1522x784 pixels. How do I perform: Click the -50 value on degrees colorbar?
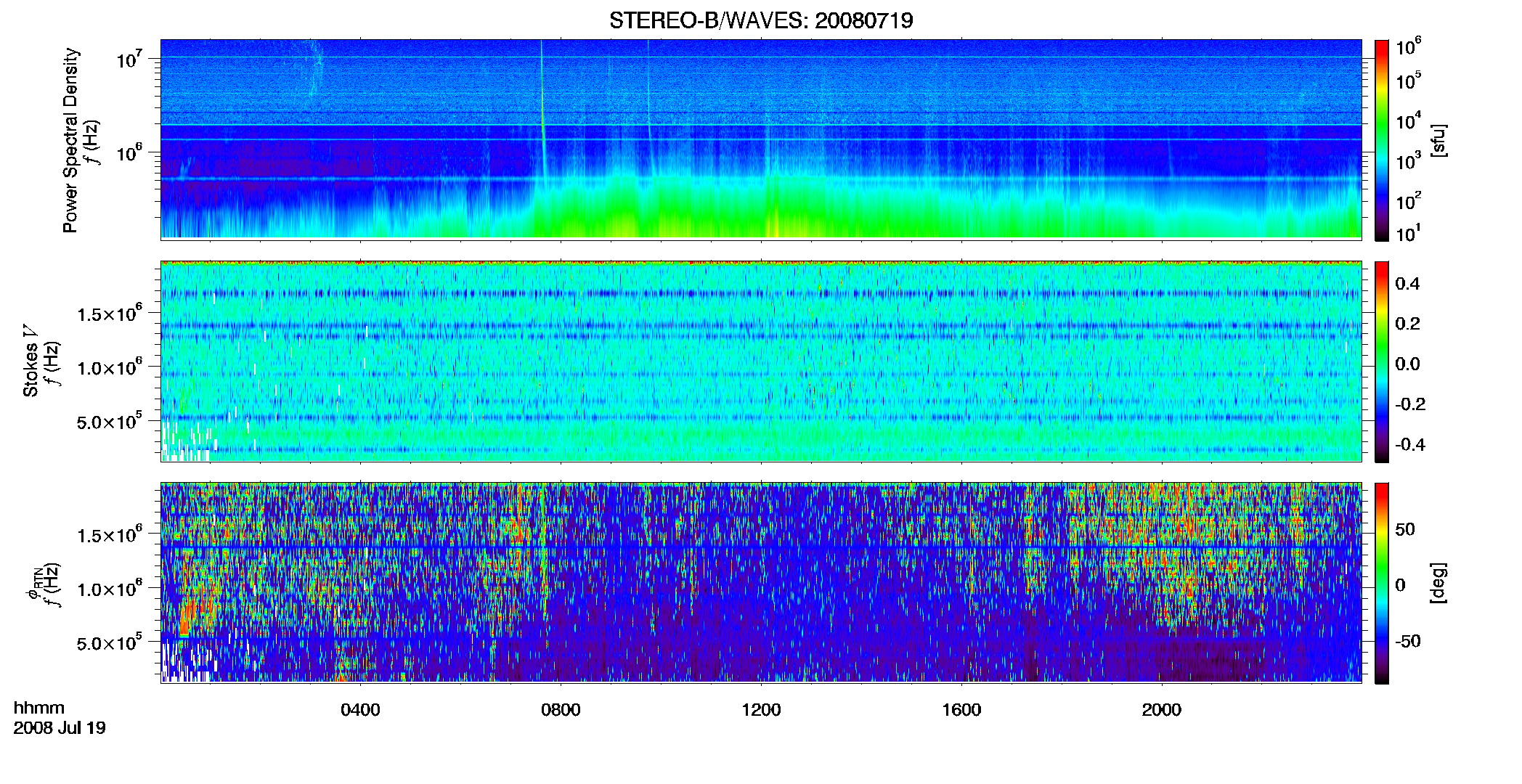click(1408, 641)
